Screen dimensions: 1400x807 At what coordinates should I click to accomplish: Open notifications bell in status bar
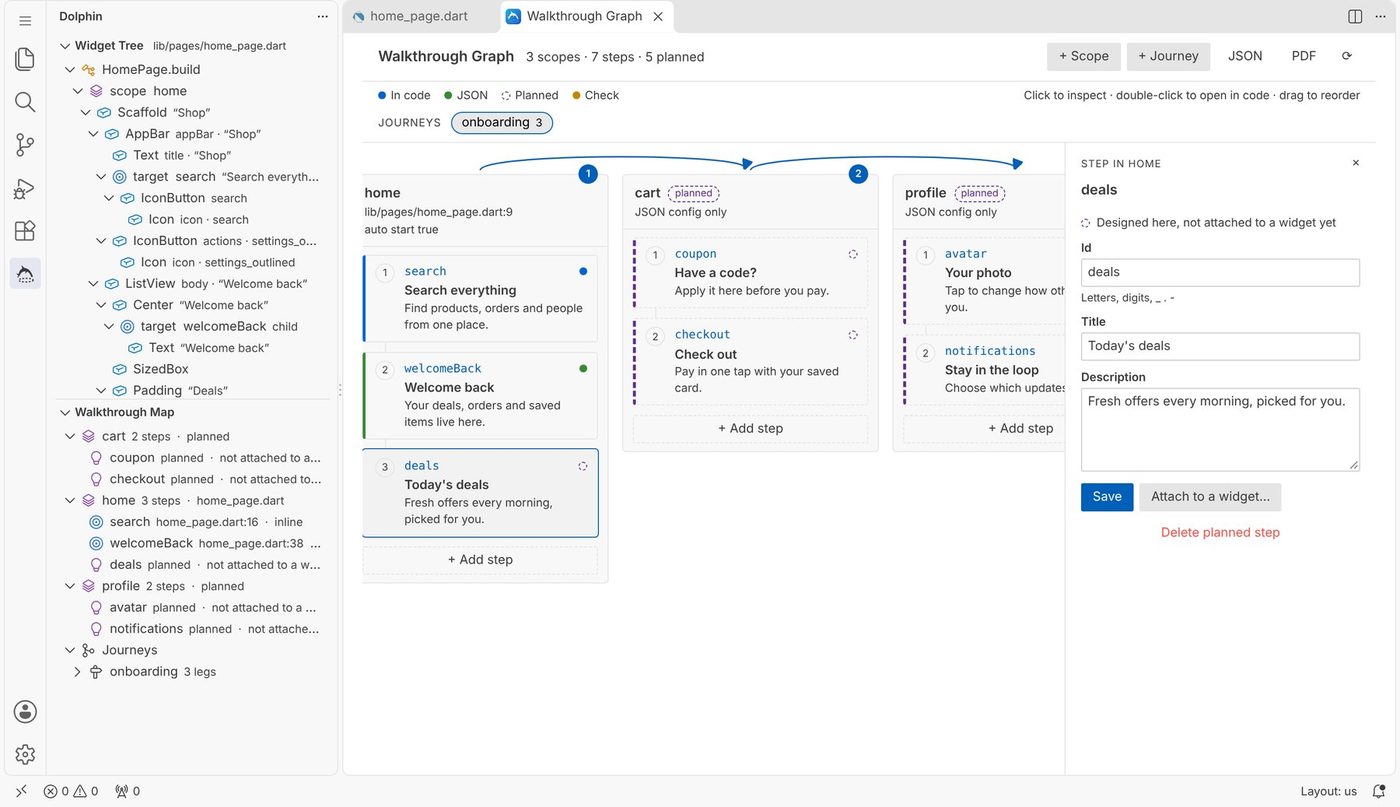point(1379,791)
